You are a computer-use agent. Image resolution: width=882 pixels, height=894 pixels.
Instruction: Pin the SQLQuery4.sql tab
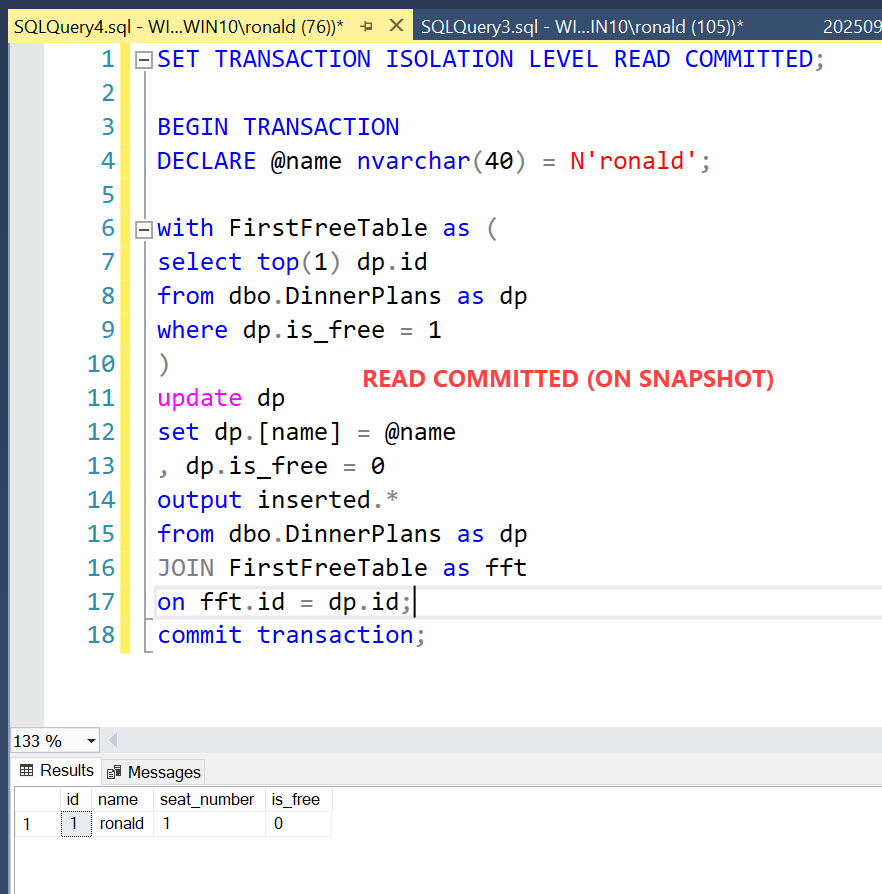coord(367,26)
